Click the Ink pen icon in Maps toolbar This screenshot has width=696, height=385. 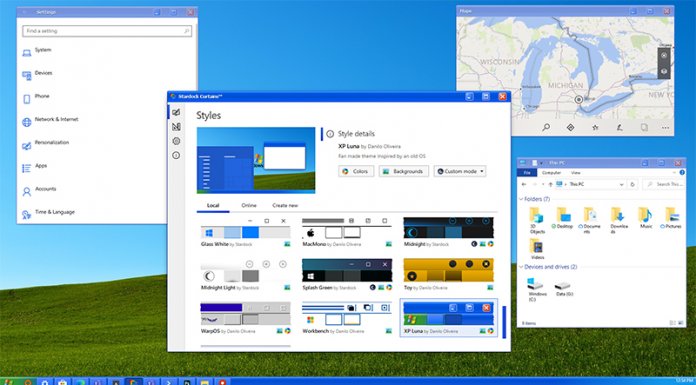pos(620,127)
